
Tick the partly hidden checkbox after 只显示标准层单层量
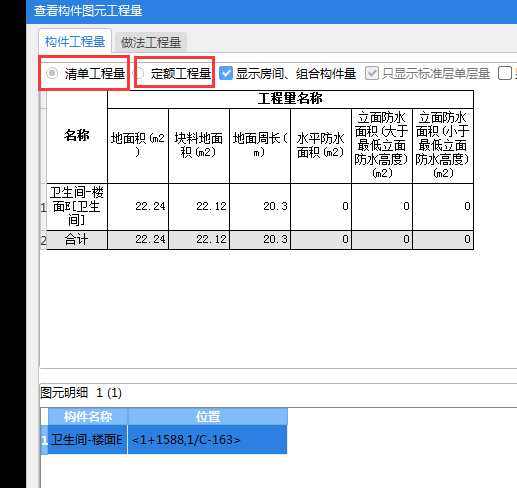point(505,73)
